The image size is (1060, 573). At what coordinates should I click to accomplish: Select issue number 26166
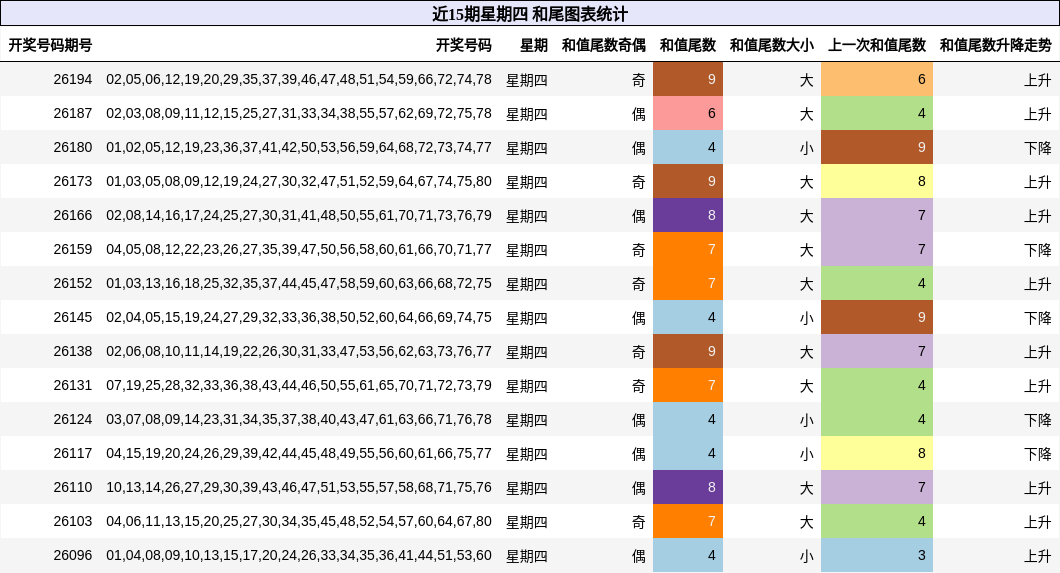click(x=73, y=216)
